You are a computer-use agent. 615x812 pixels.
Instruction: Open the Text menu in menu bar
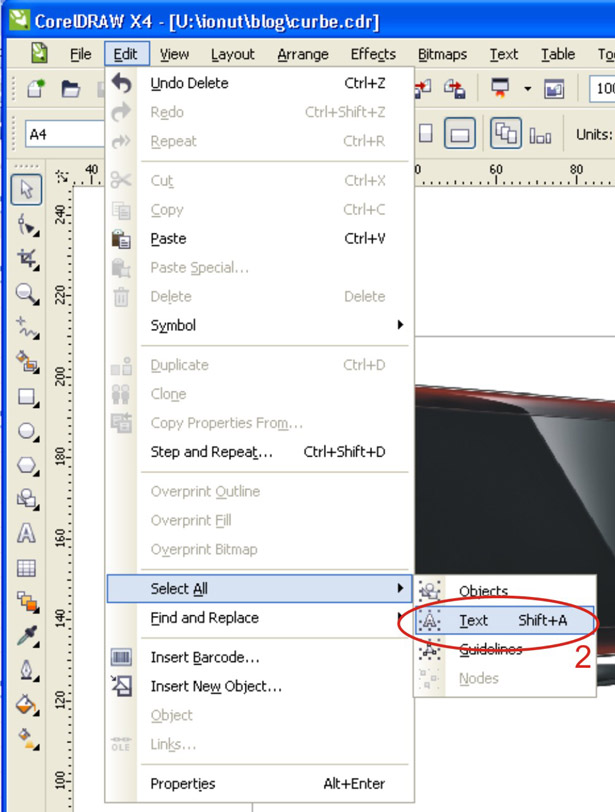[x=504, y=54]
